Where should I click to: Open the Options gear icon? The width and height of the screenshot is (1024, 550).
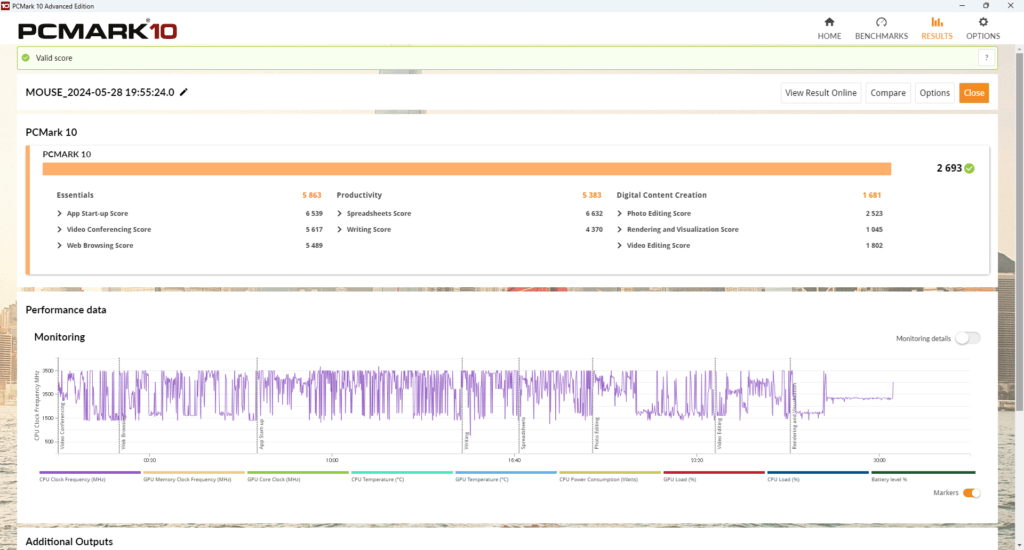tap(982, 22)
